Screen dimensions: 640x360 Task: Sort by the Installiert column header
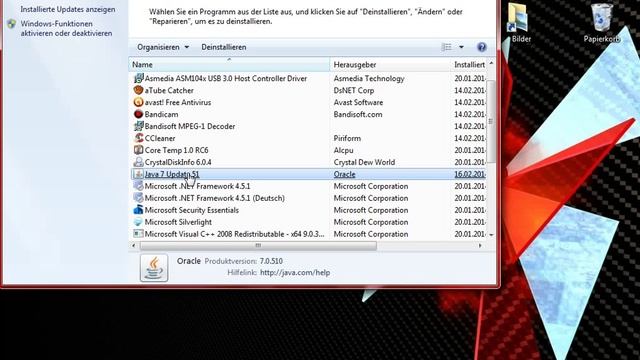point(469,64)
